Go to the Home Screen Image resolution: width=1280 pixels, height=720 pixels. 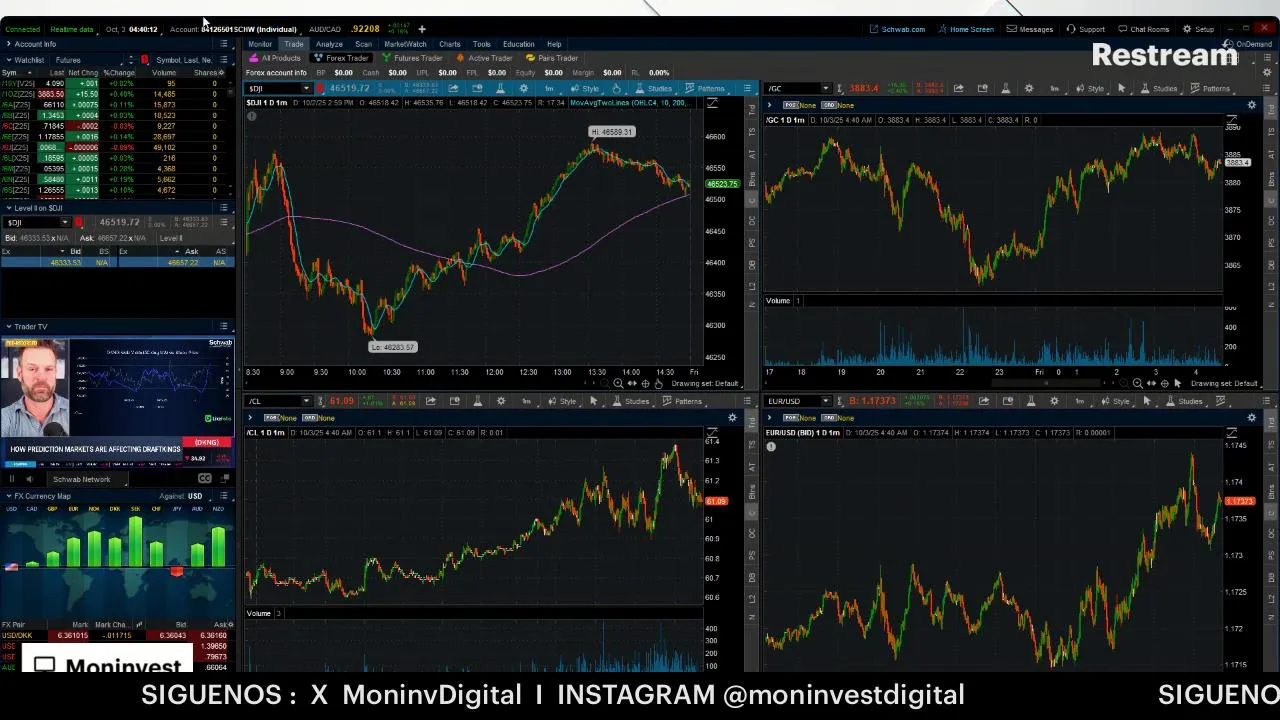point(965,29)
